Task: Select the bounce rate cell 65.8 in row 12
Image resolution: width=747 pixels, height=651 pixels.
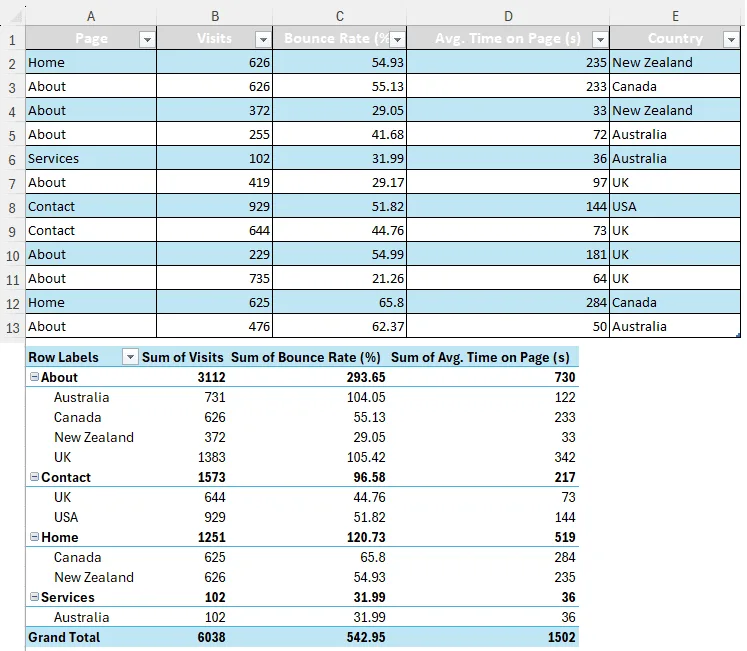Action: [x=340, y=302]
